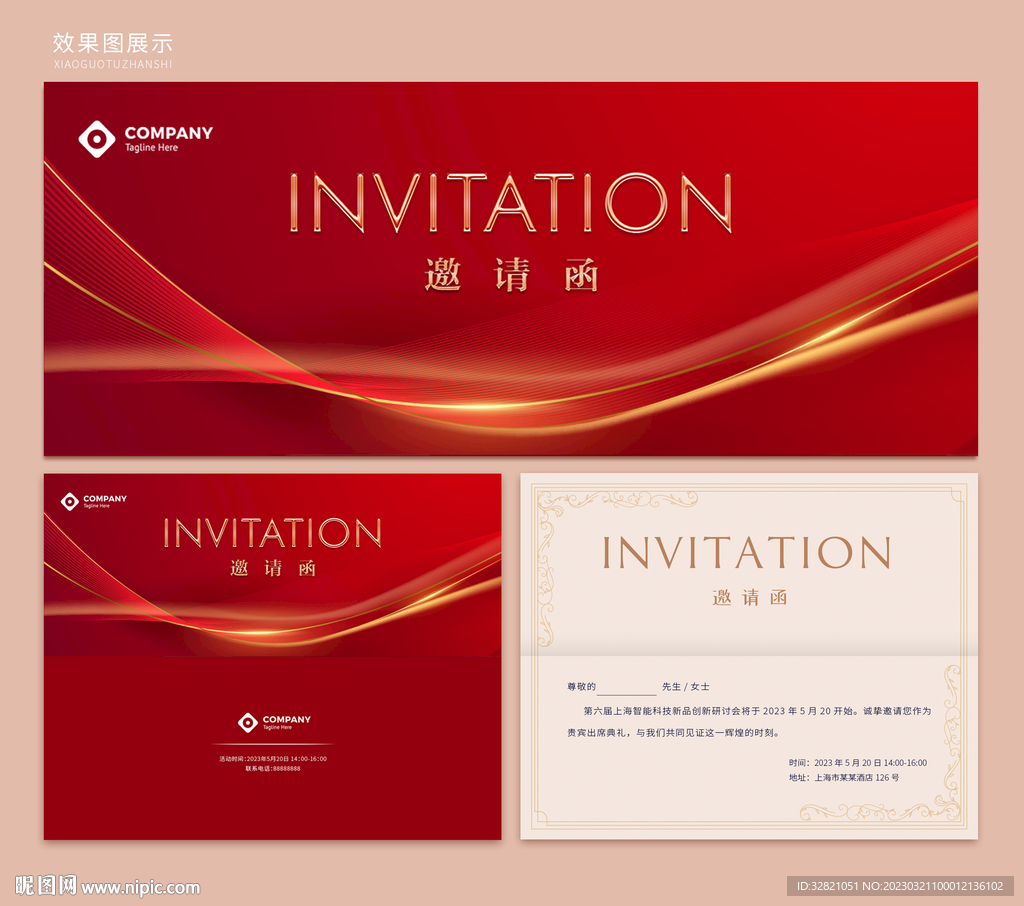Click the 时间: 2023 年 5 月 20 日 line on the cream card
1024x906 pixels.
(x=857, y=762)
